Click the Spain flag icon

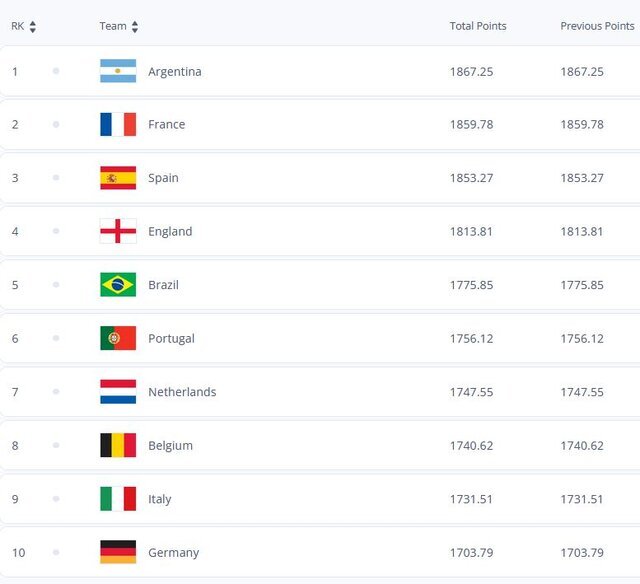(x=118, y=178)
